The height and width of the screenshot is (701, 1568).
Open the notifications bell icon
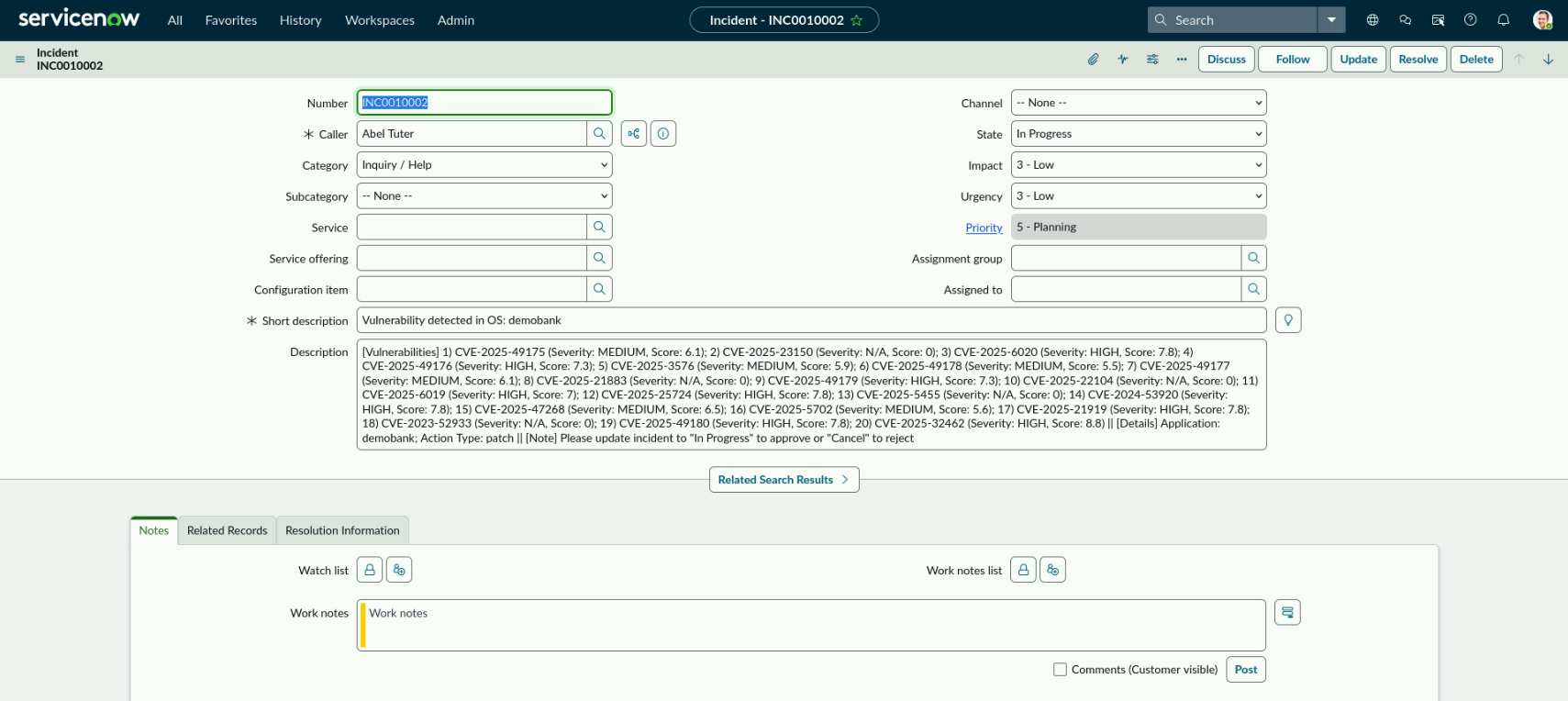point(1503,20)
